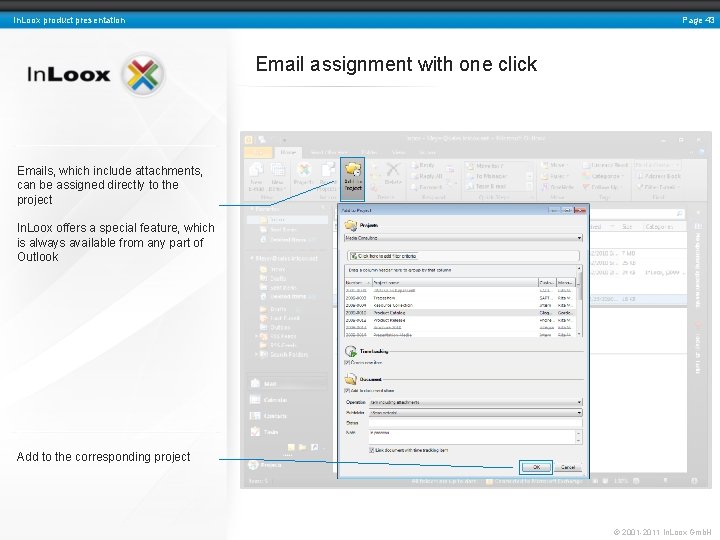This screenshot has height=540, width=720.
Task: Click the Projects folder icon in dialog
Action: click(351, 225)
